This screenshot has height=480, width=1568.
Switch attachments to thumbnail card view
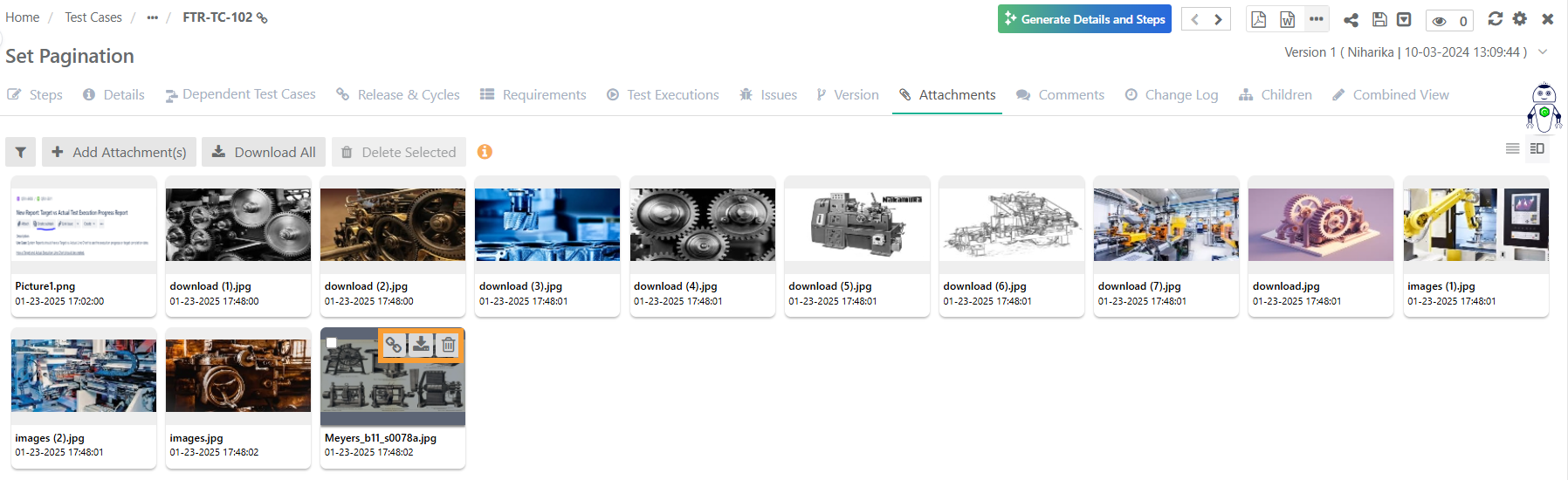(x=1537, y=149)
